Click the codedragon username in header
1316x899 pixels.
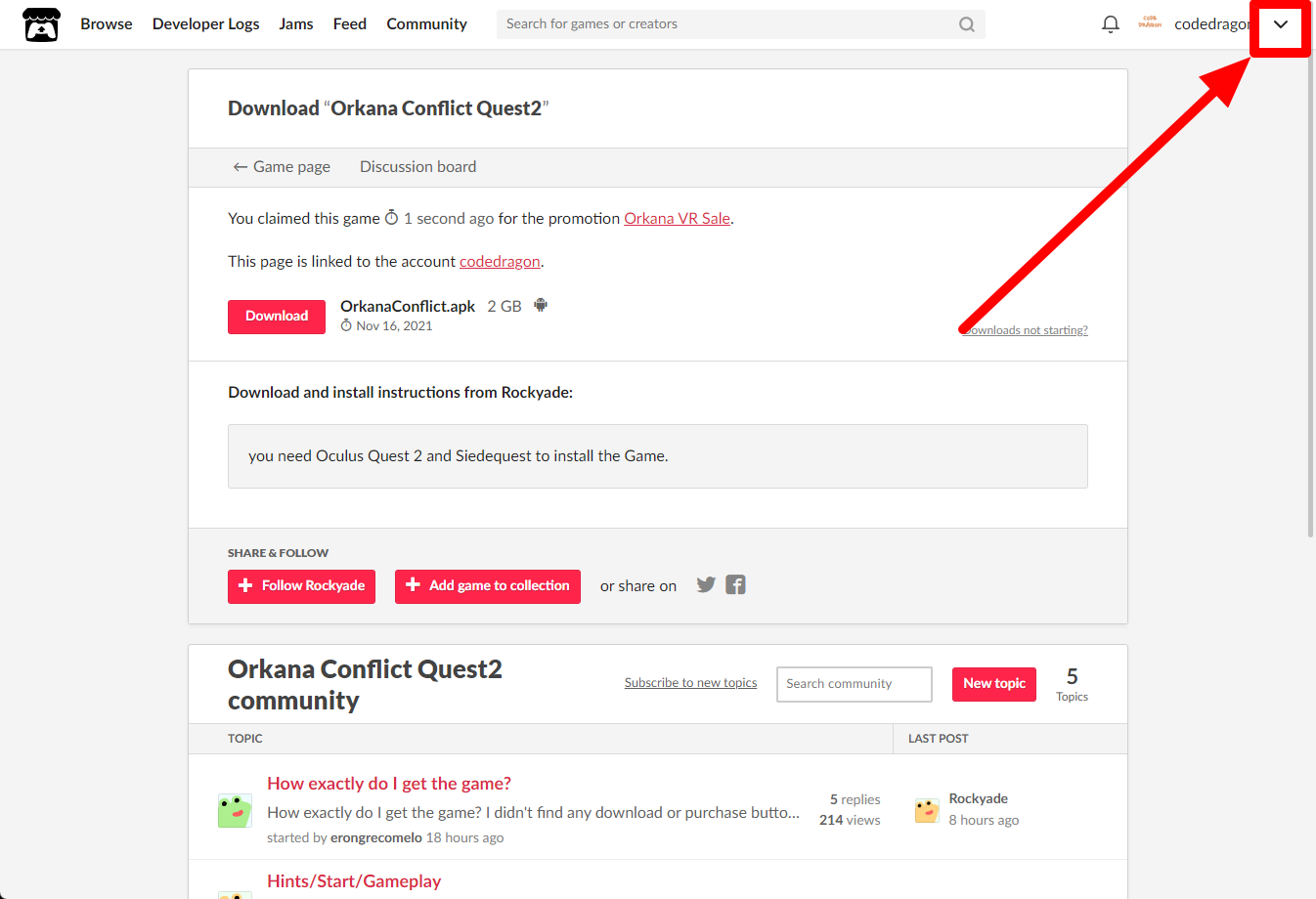click(x=1211, y=23)
